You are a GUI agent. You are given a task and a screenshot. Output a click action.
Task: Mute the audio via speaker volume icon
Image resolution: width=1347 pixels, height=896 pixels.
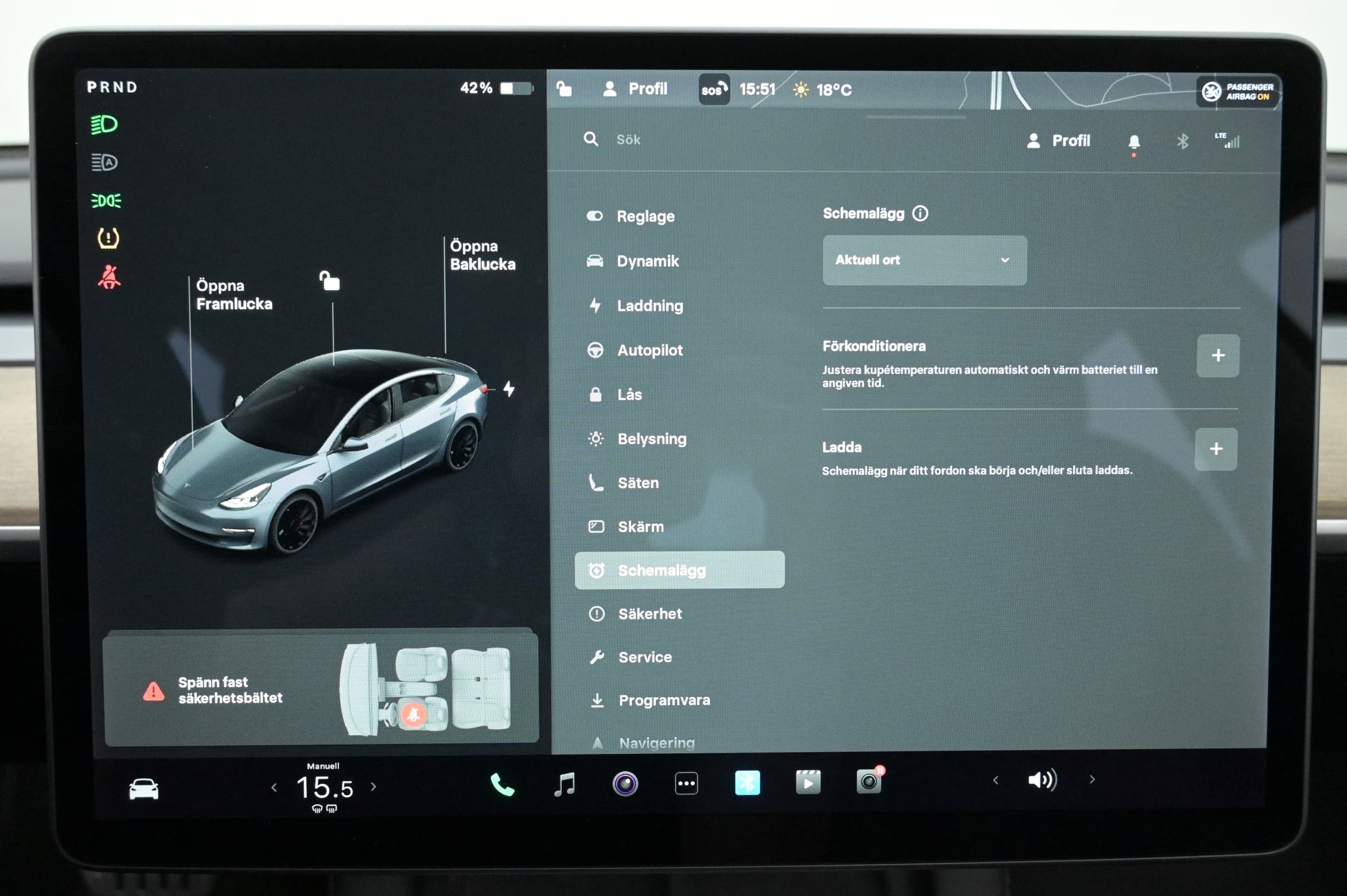click(1043, 780)
